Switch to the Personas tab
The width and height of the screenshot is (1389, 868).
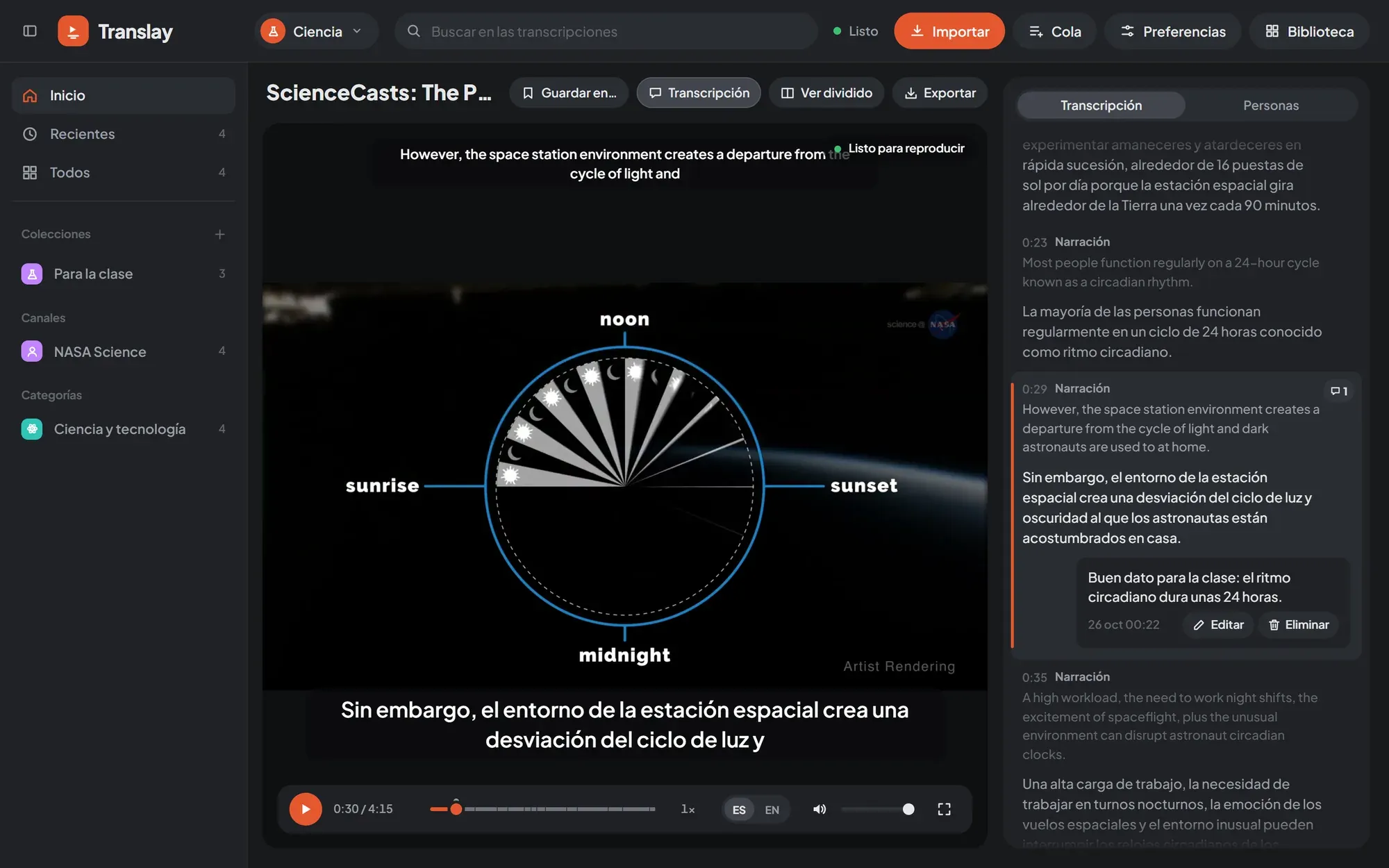click(x=1271, y=106)
